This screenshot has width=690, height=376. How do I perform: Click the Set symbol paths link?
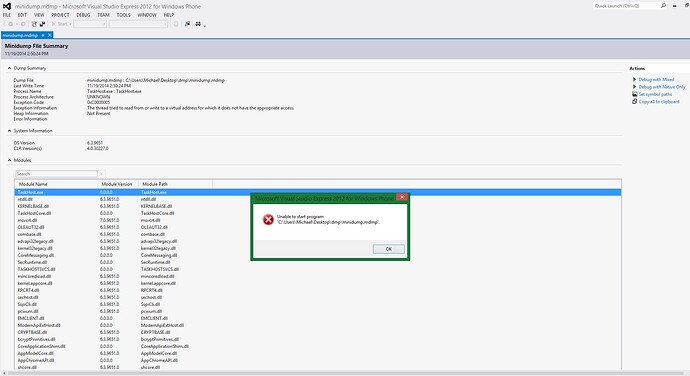tap(655, 94)
